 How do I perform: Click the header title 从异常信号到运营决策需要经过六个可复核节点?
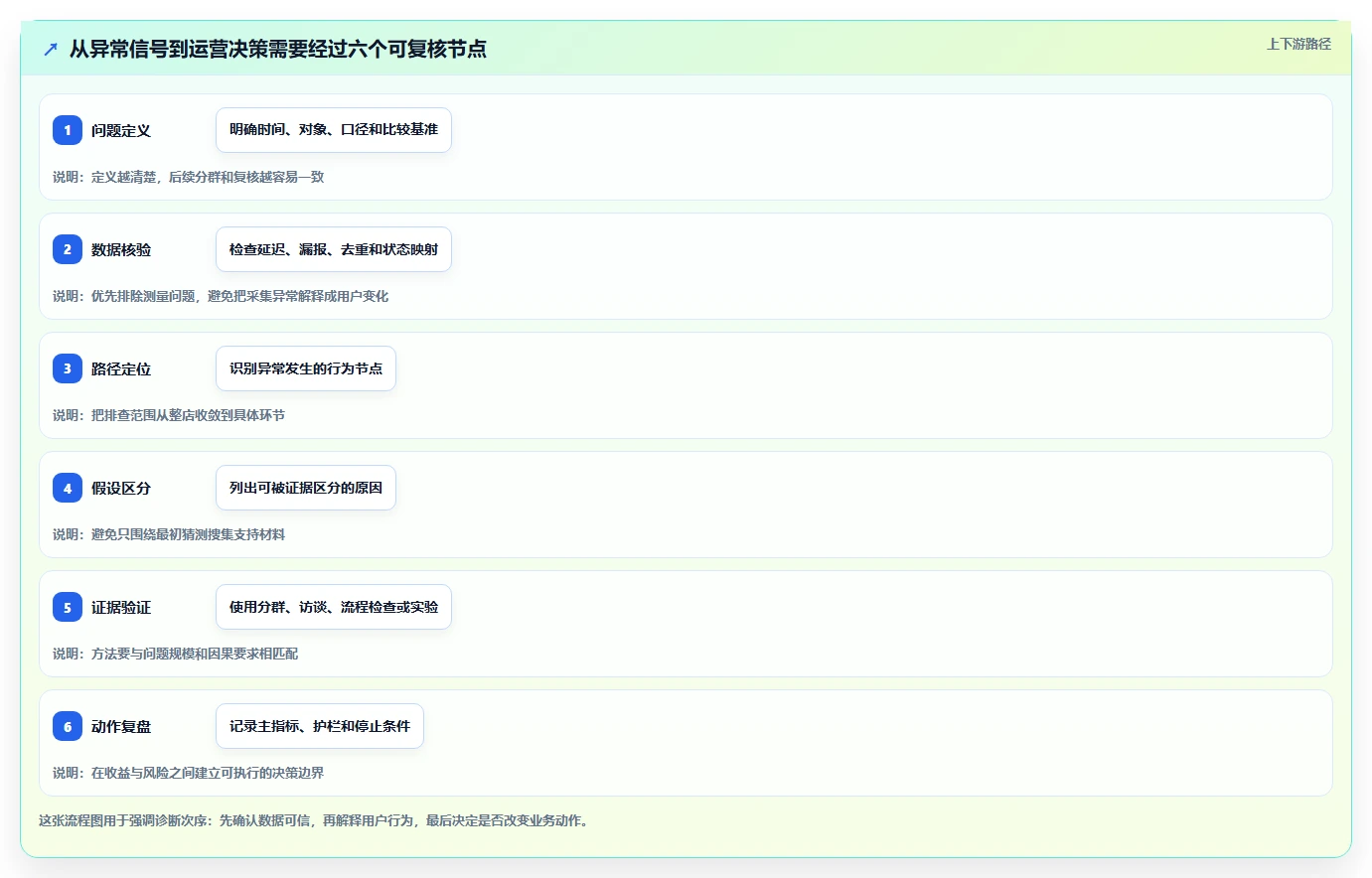point(278,49)
